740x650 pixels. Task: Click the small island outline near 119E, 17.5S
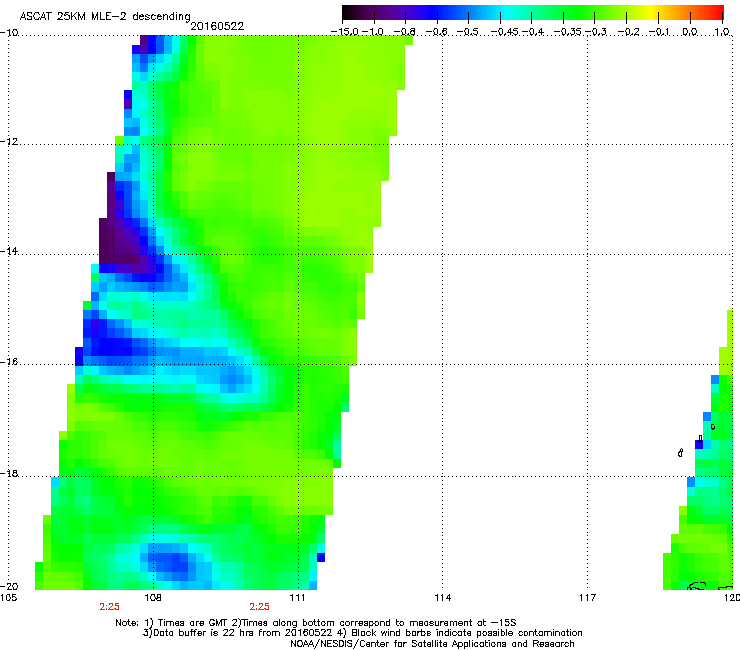(x=680, y=453)
